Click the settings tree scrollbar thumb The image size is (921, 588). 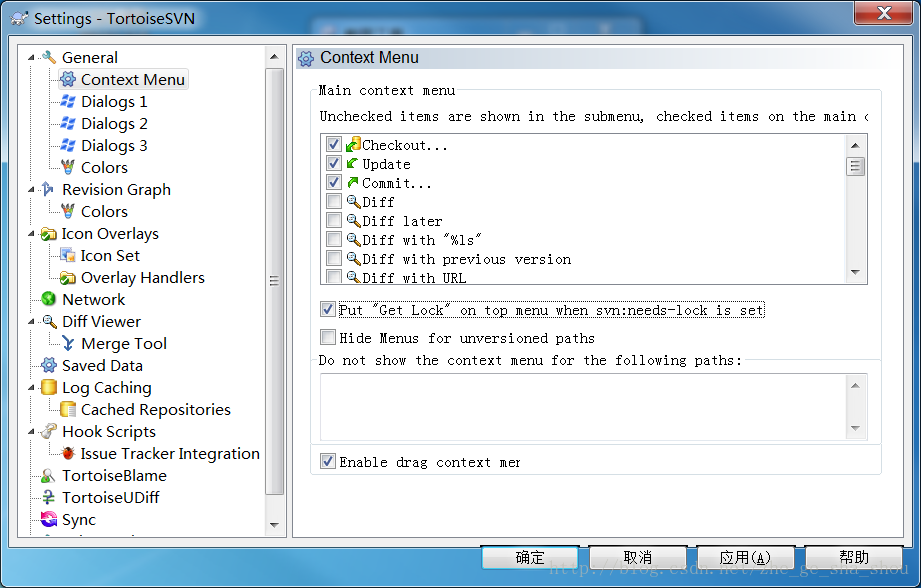[x=274, y=281]
